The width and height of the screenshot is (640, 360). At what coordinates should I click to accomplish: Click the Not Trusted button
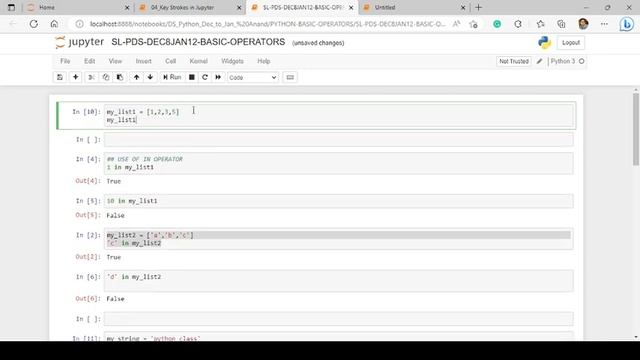(x=514, y=61)
